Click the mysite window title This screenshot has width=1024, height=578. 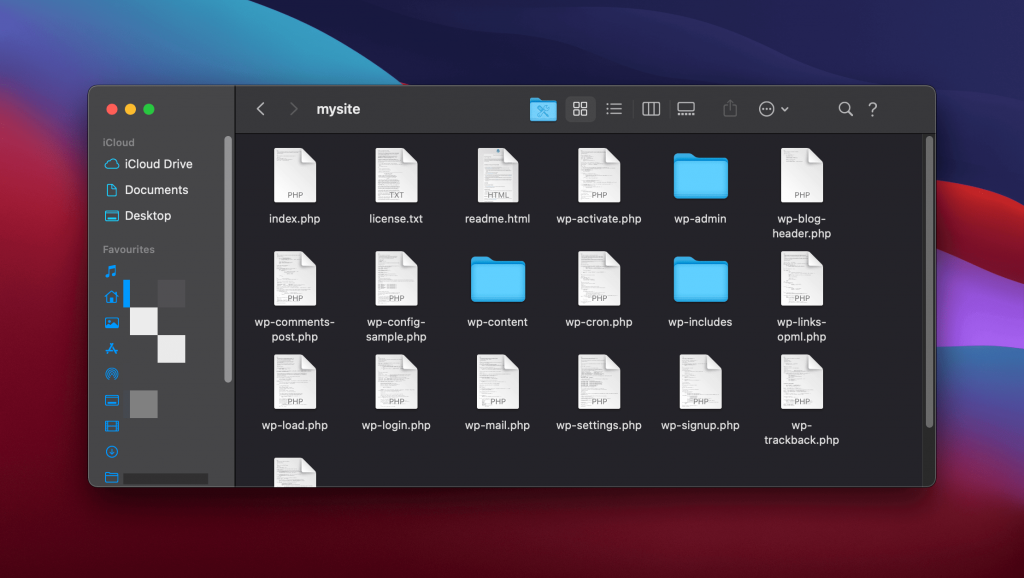338,109
